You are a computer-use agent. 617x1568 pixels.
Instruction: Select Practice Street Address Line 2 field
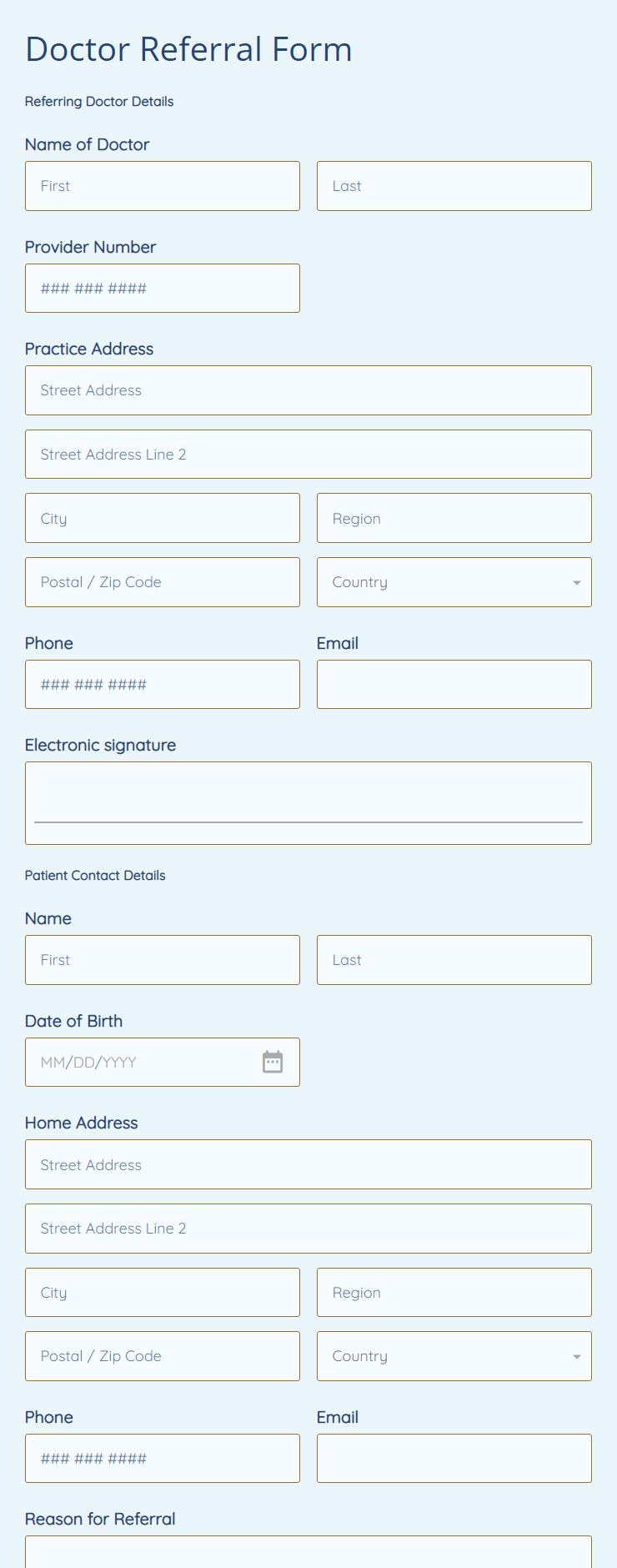[308, 455]
